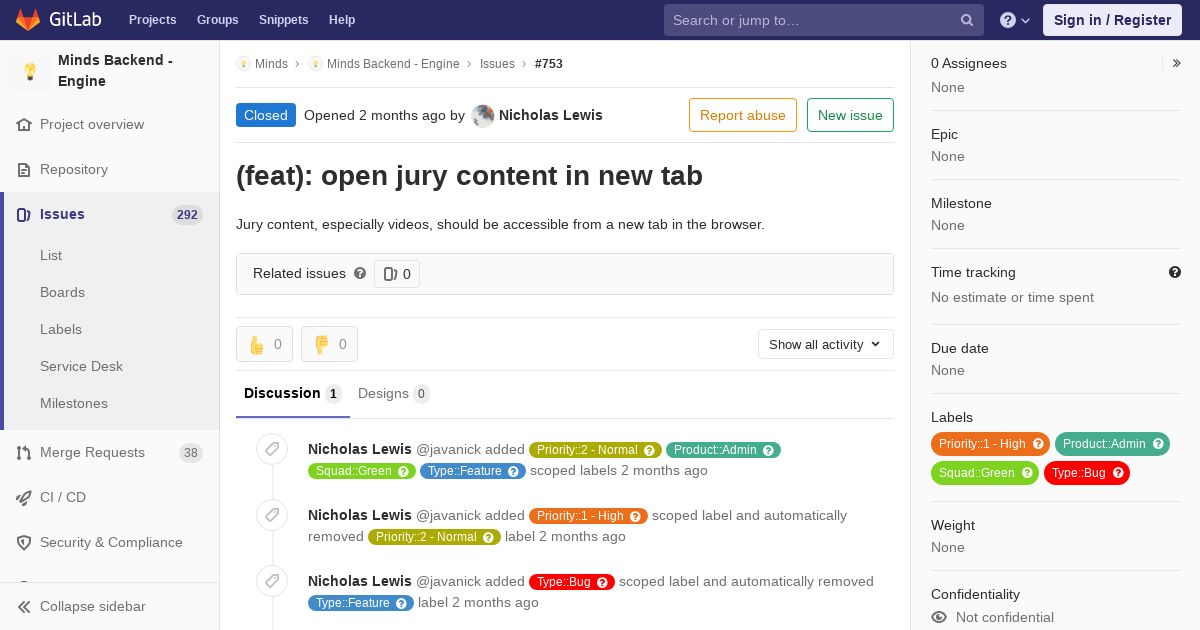Click Time tracking help icon
This screenshot has height=630, width=1200.
[x=1175, y=272]
